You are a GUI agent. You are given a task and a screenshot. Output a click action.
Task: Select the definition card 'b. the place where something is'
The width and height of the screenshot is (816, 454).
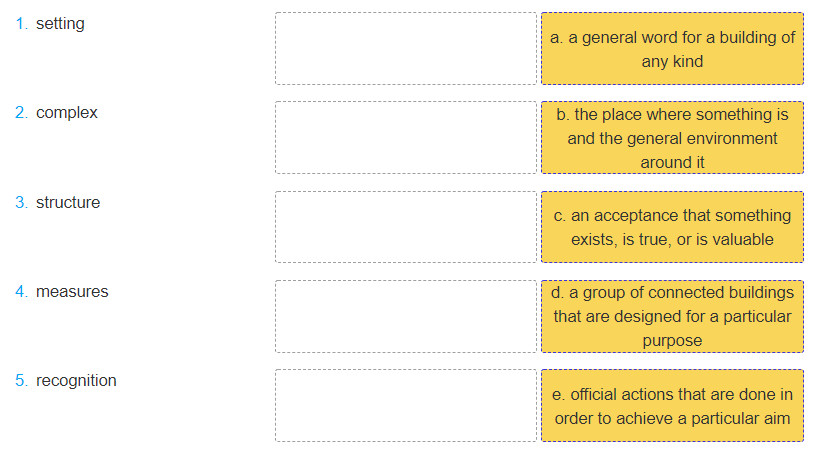click(x=672, y=137)
